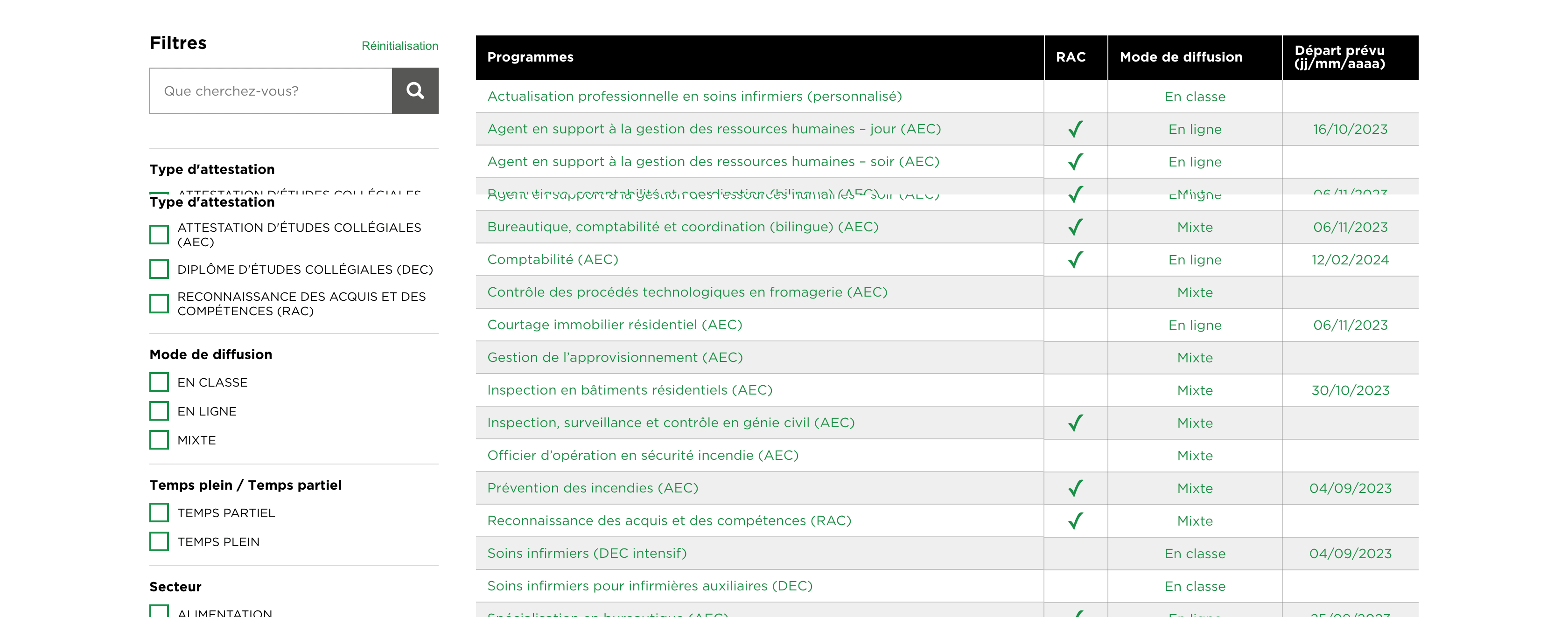The height and width of the screenshot is (617, 1568).
Task: Click the Que cherchez-vous search field
Action: pyautogui.click(x=271, y=90)
